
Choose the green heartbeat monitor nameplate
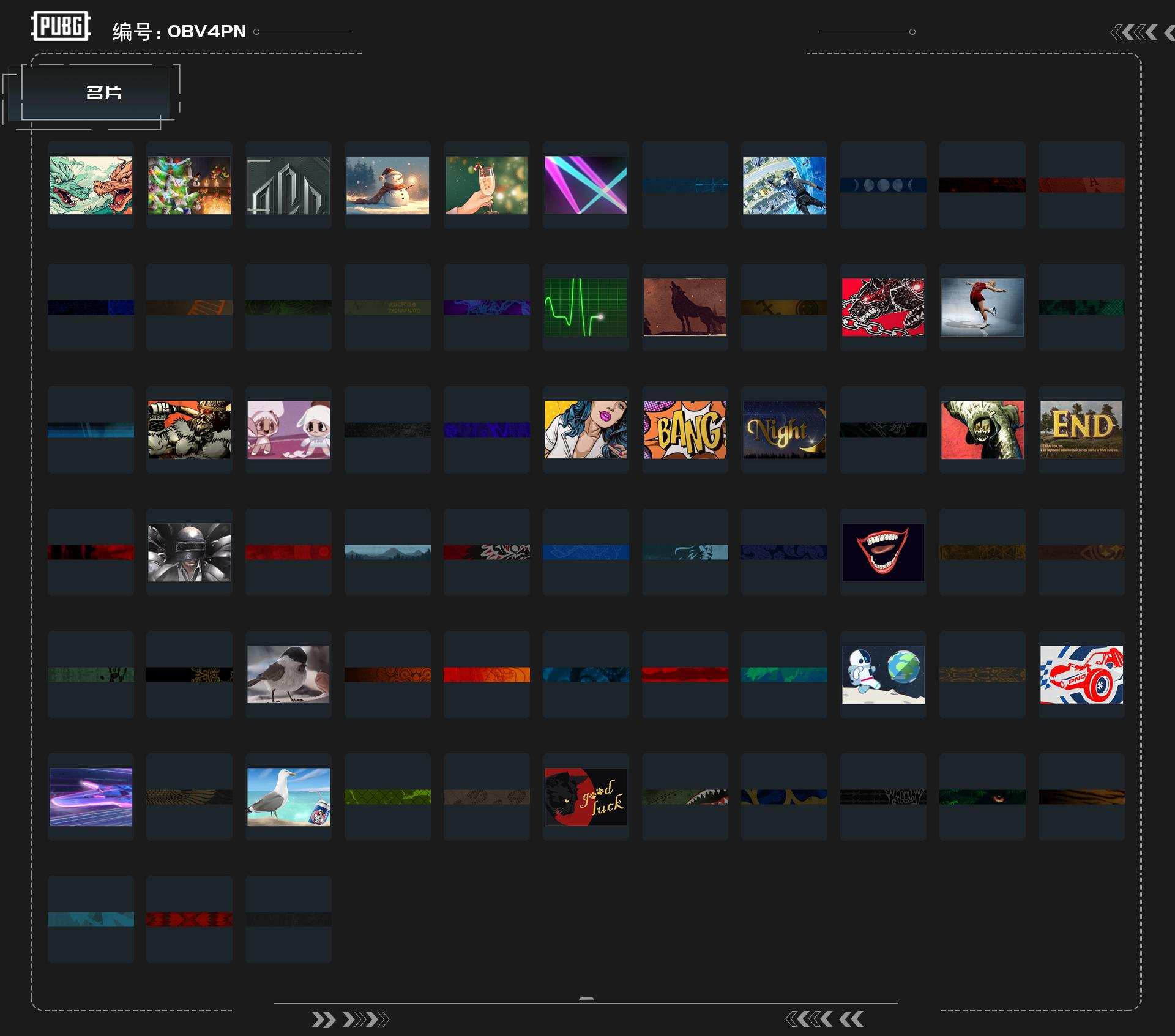(x=586, y=307)
